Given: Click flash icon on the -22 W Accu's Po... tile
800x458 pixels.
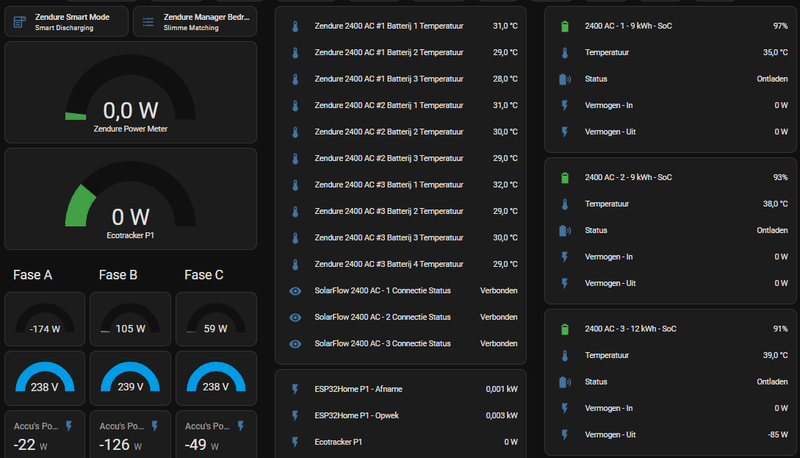Looking at the screenshot, I should point(69,426).
